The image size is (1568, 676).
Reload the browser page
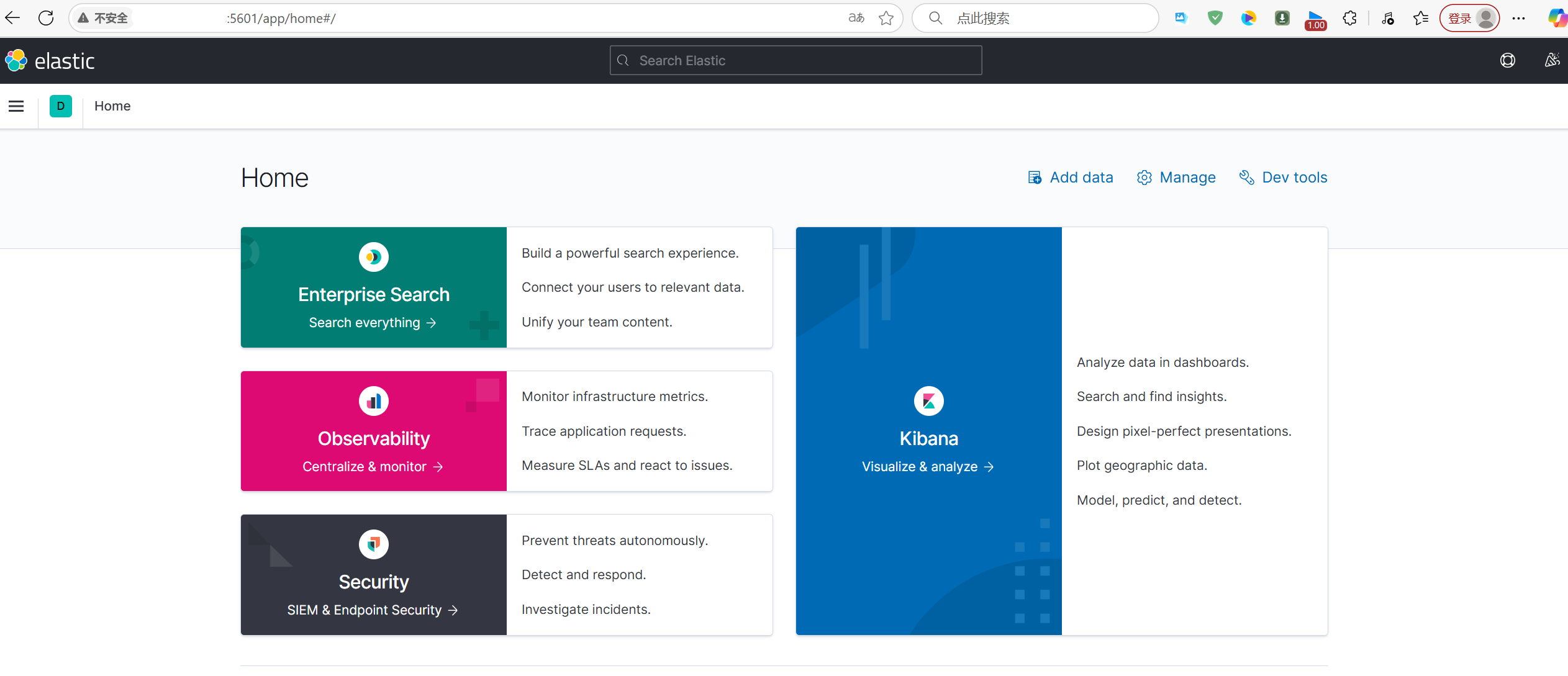click(x=46, y=18)
